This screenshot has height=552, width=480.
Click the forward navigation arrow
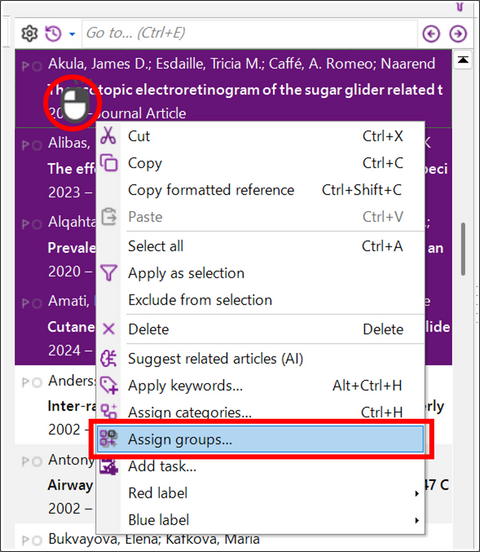(458, 34)
